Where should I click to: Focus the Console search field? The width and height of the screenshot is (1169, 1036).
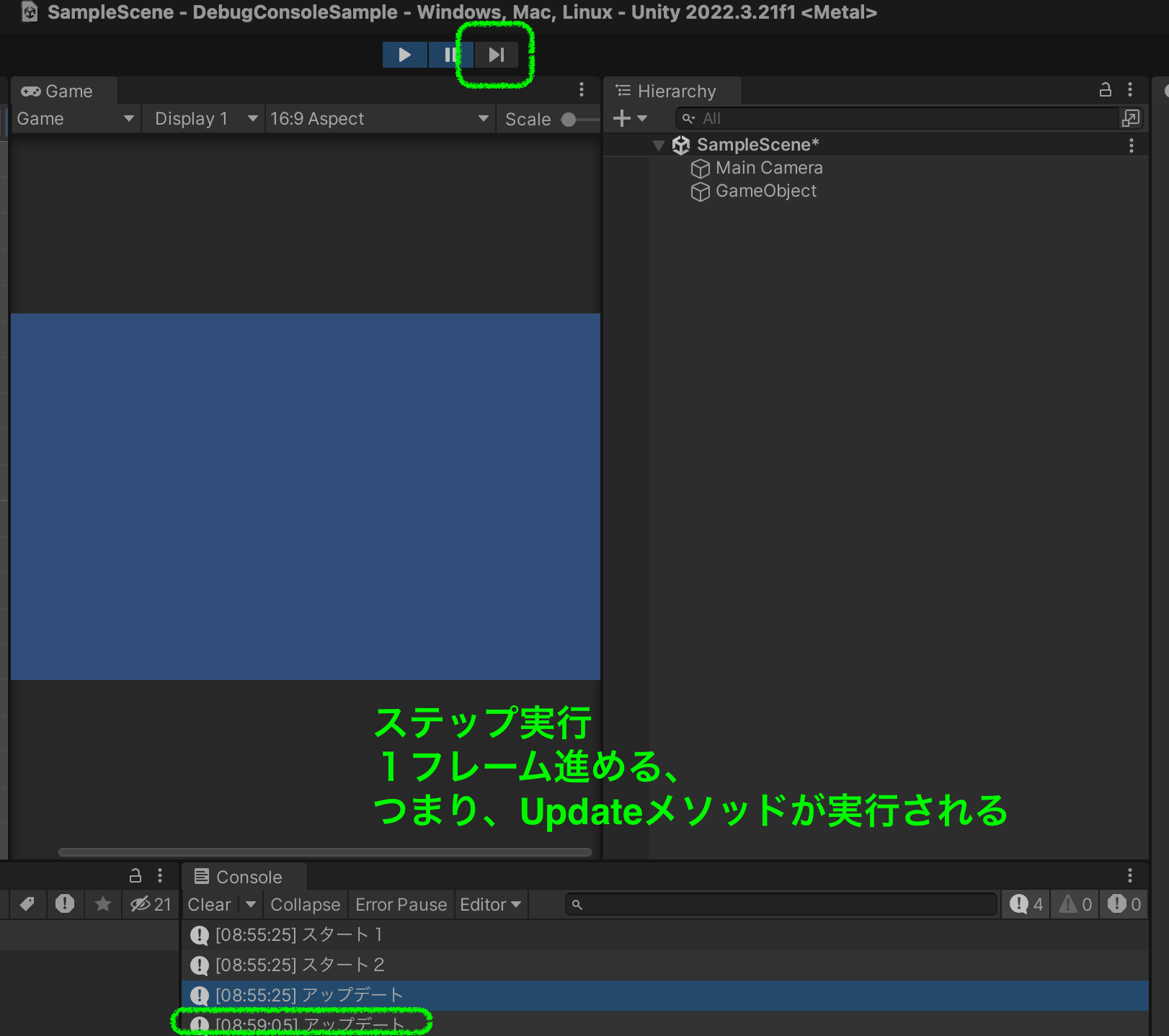(781, 904)
